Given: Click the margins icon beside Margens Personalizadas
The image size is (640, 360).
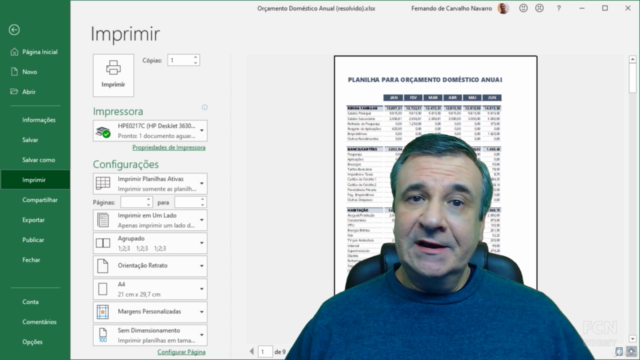Looking at the screenshot, I should (103, 312).
